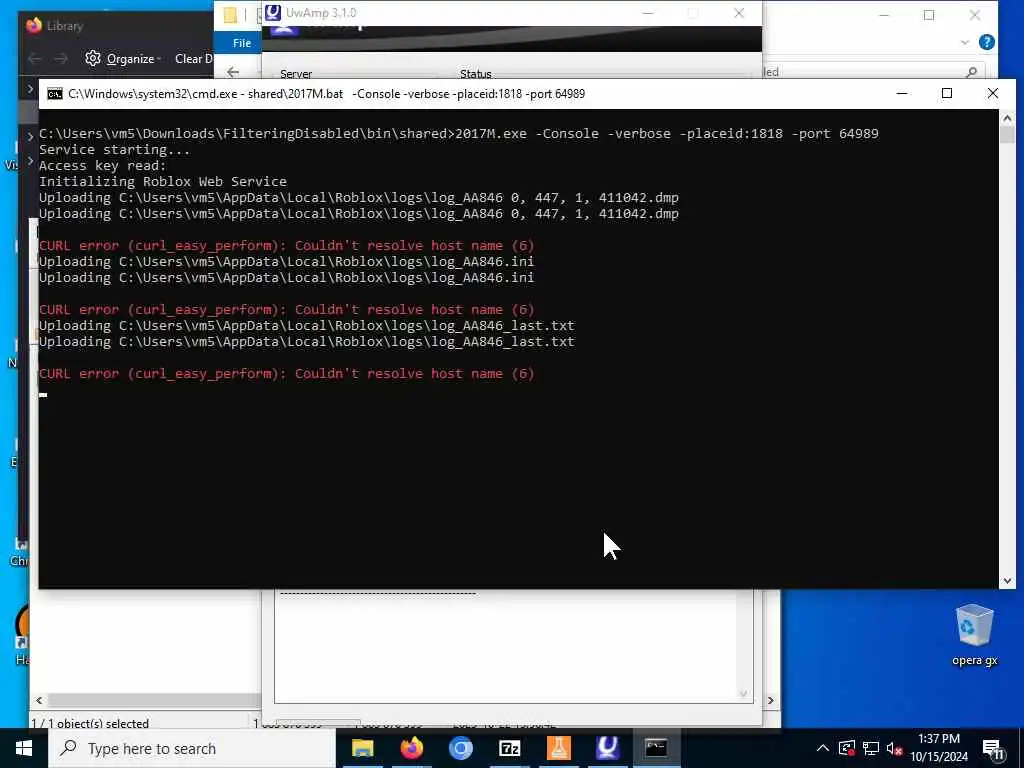Click 'Initializing Roblox Web Service' console line
The width and height of the screenshot is (1024, 768).
click(x=163, y=182)
